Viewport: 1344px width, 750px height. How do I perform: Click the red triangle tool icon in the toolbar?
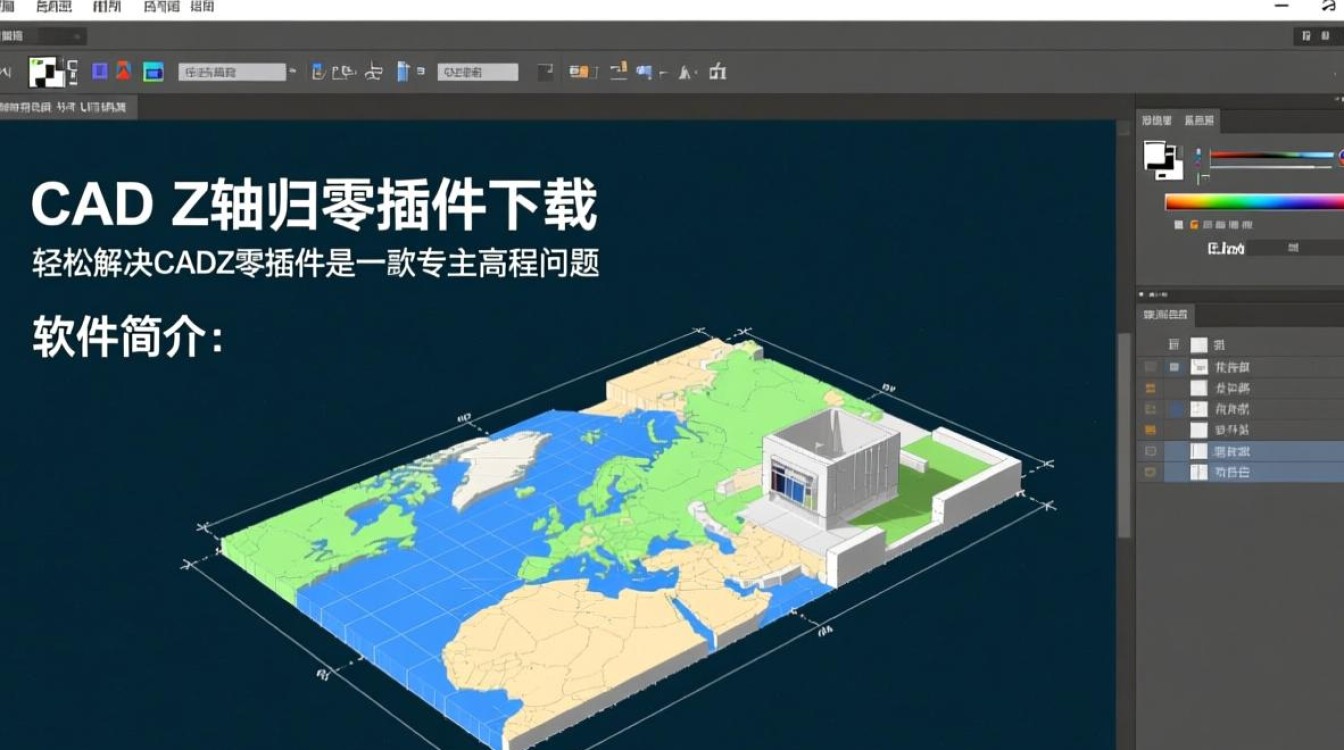coord(121,71)
